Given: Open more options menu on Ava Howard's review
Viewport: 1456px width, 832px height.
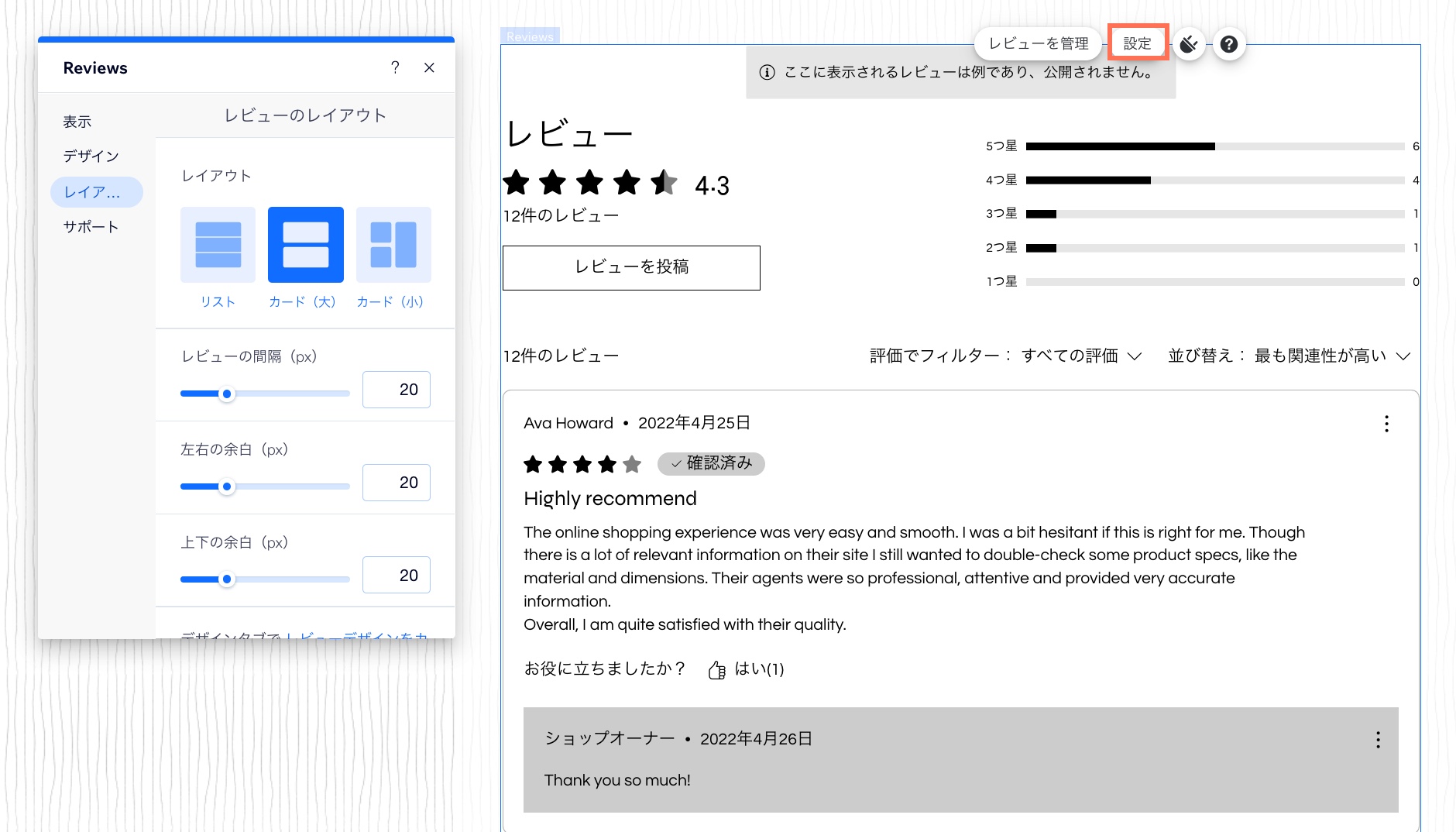Looking at the screenshot, I should 1386,424.
